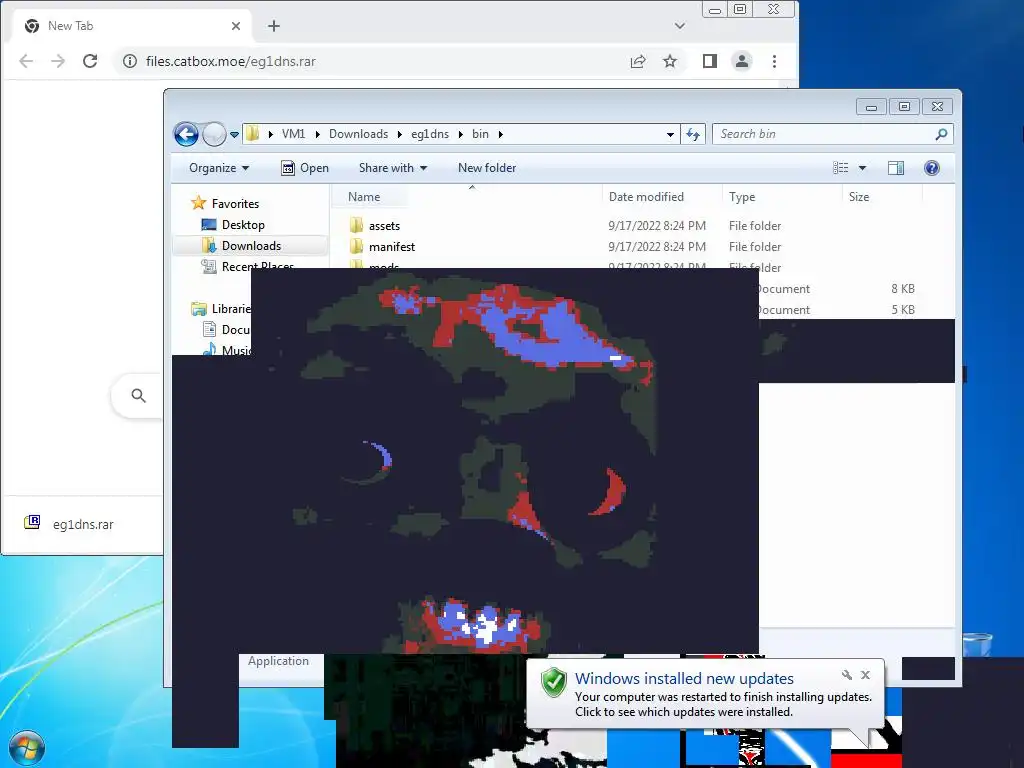The height and width of the screenshot is (768, 1024).
Task: Refresh the Explorer folder view
Action: point(693,135)
